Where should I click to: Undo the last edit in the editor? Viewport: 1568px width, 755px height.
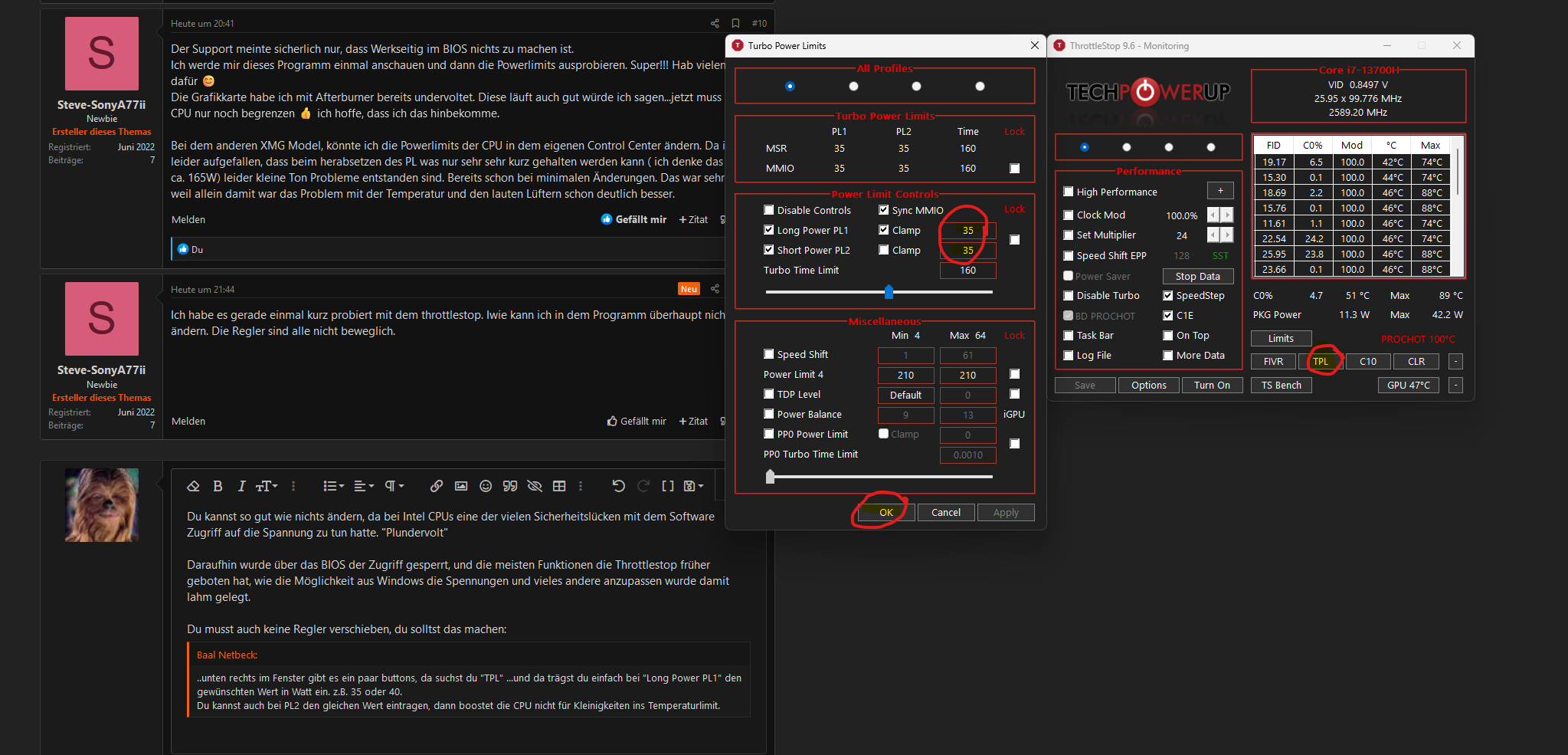tap(619, 486)
